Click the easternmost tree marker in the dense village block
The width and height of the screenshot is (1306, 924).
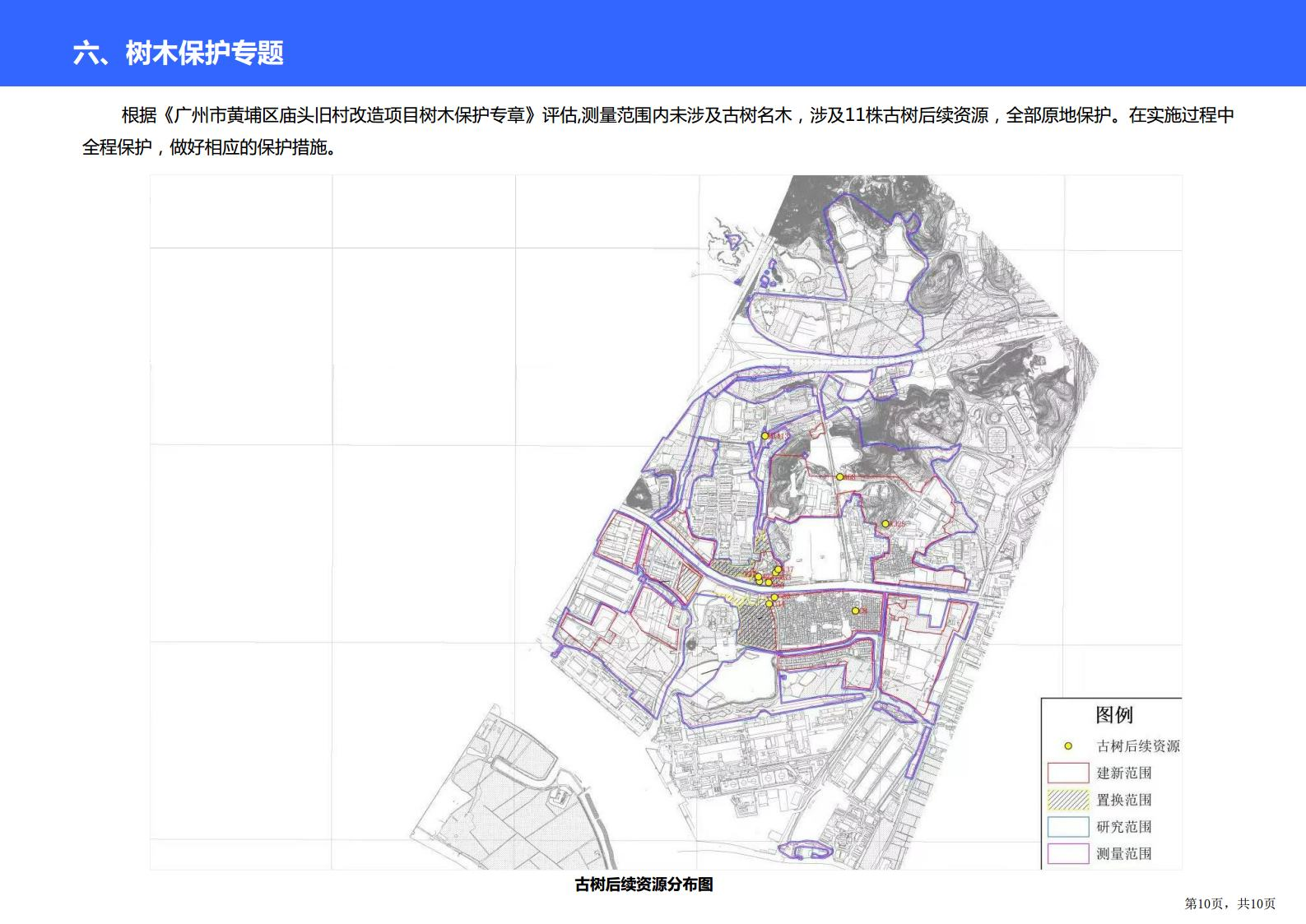pos(855,611)
